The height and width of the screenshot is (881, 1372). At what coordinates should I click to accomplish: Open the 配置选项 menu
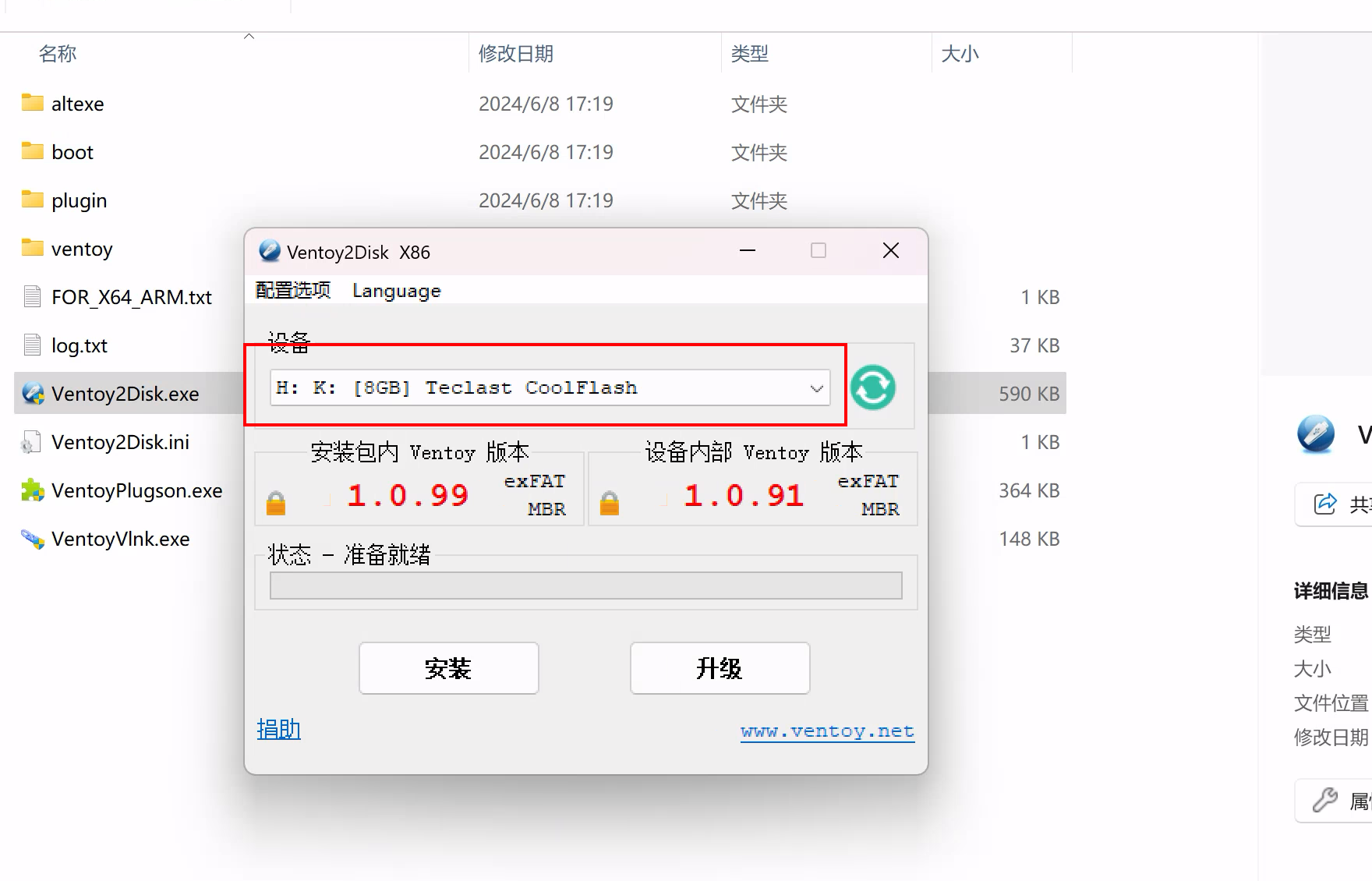click(x=293, y=290)
